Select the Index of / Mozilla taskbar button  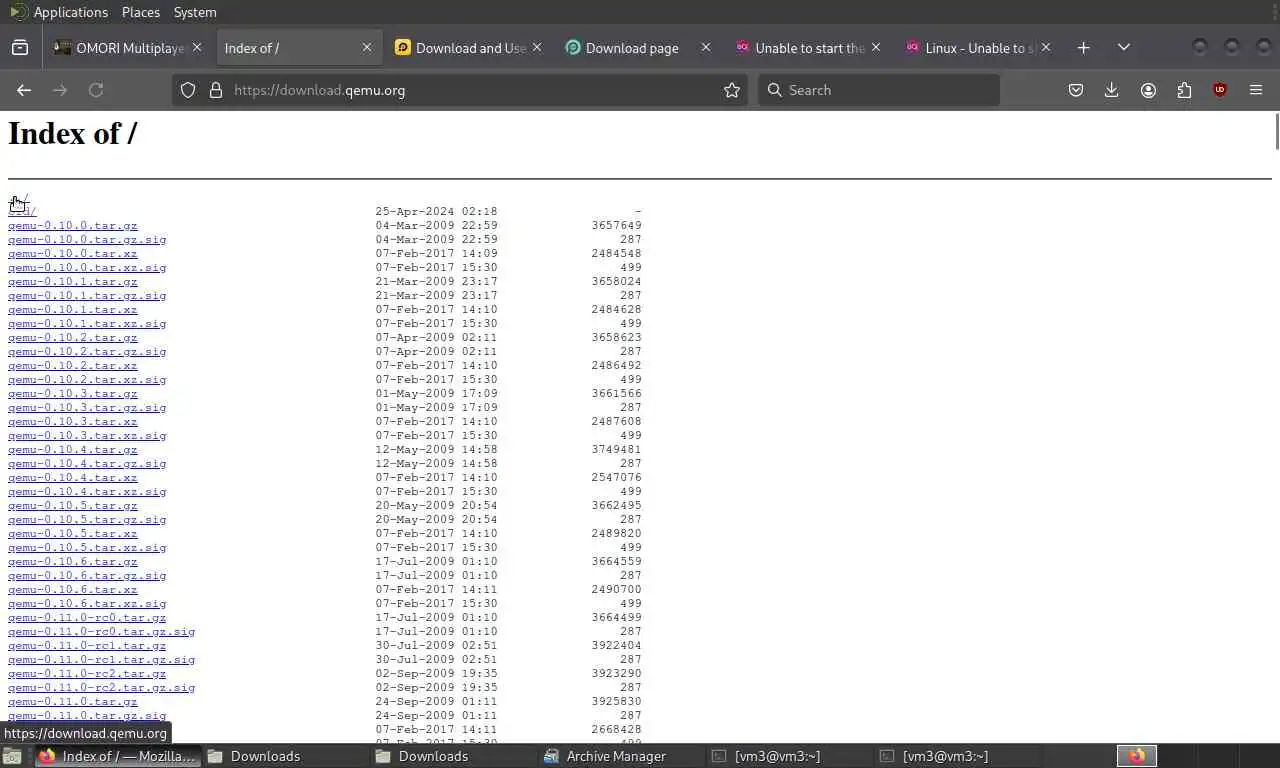click(x=117, y=756)
